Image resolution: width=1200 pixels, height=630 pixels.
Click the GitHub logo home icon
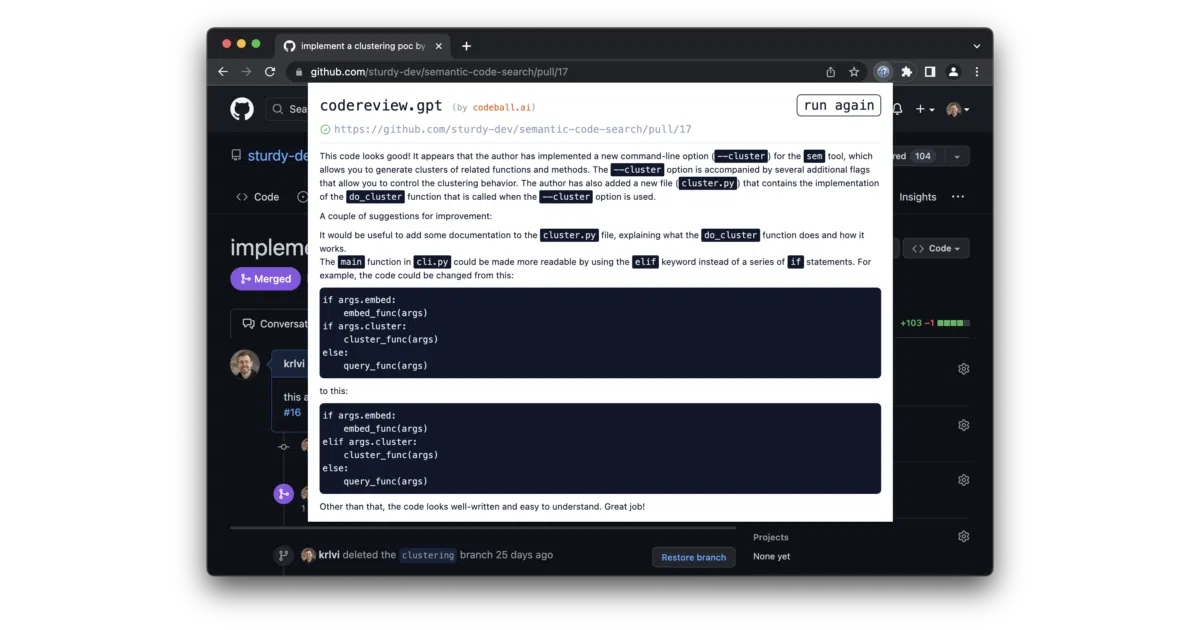242,109
